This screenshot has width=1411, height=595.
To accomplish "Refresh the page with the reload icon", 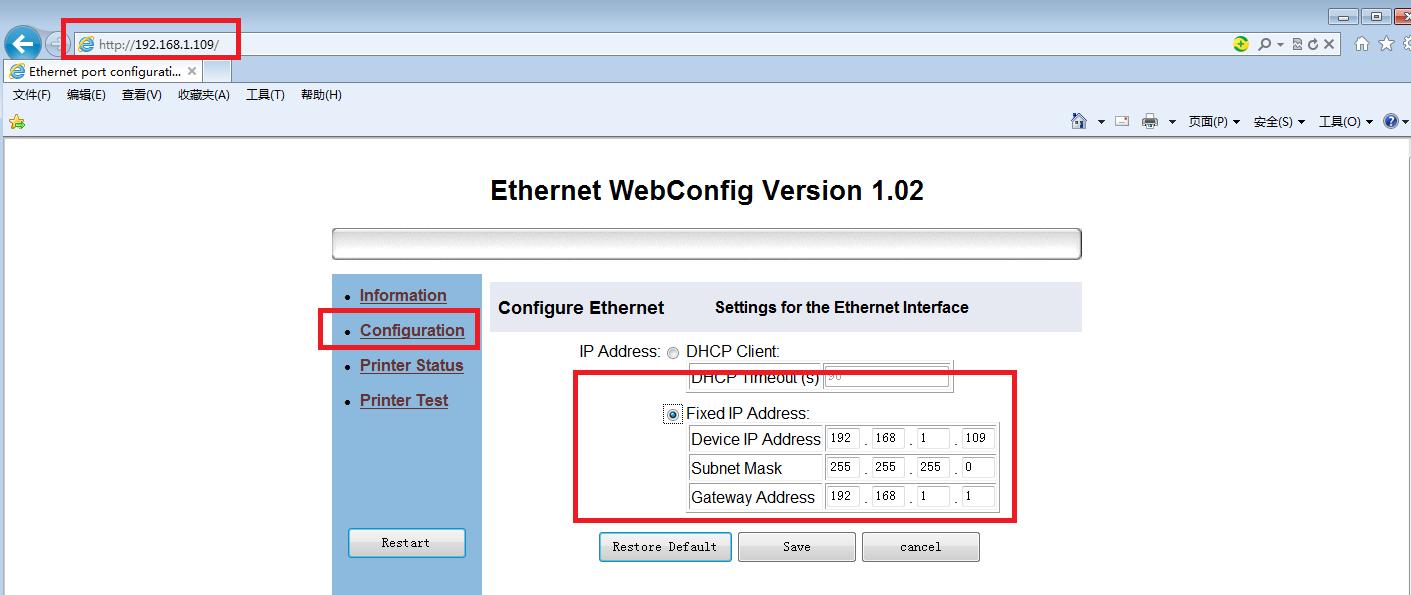I will (x=1313, y=44).
